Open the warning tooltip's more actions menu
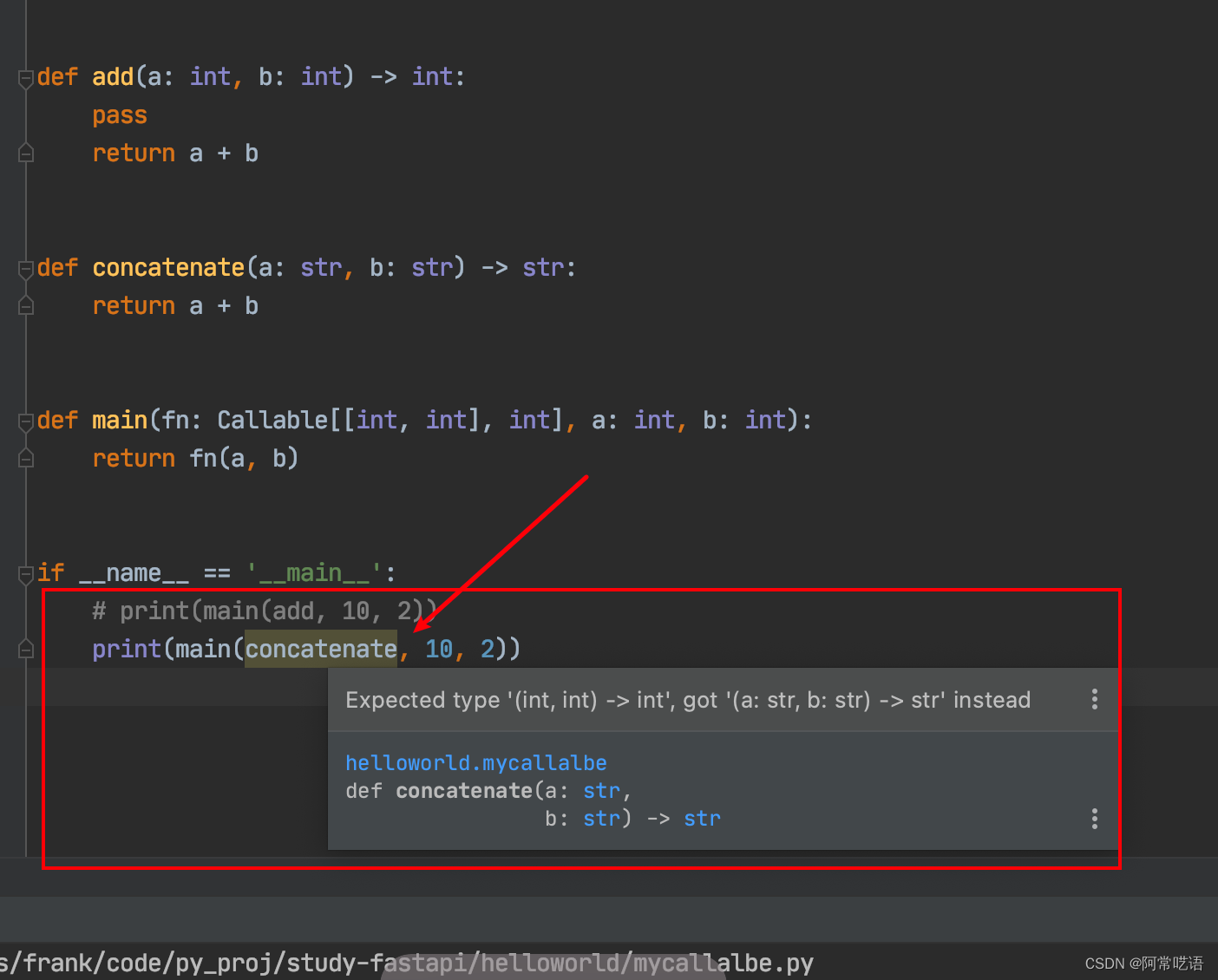The width and height of the screenshot is (1218, 980). point(1094,699)
